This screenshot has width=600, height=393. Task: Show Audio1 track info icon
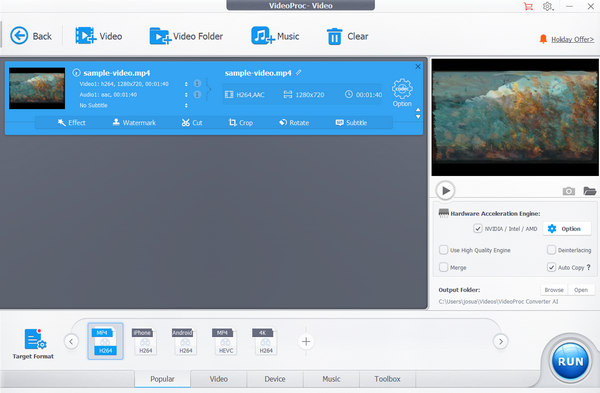coord(197,94)
